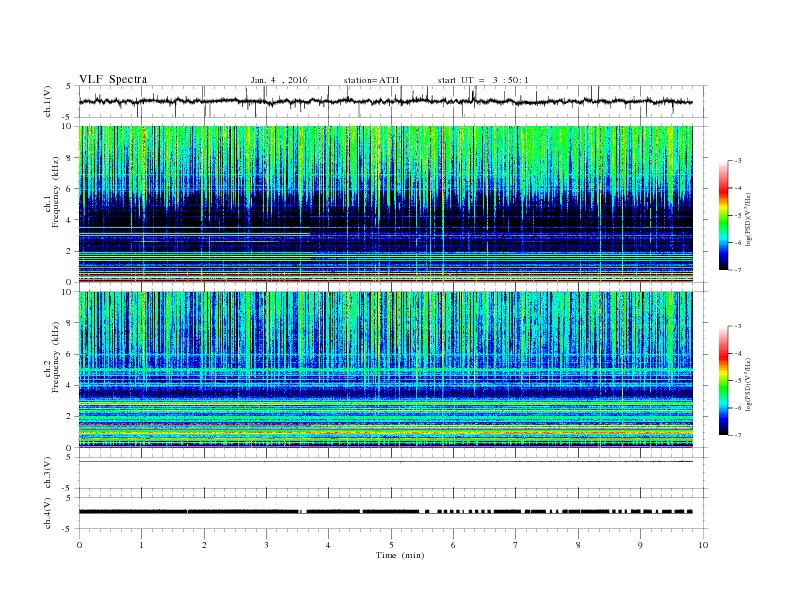792x612 pixels.
Task: Click the ch.4 black signal bar
Action: coord(386,512)
